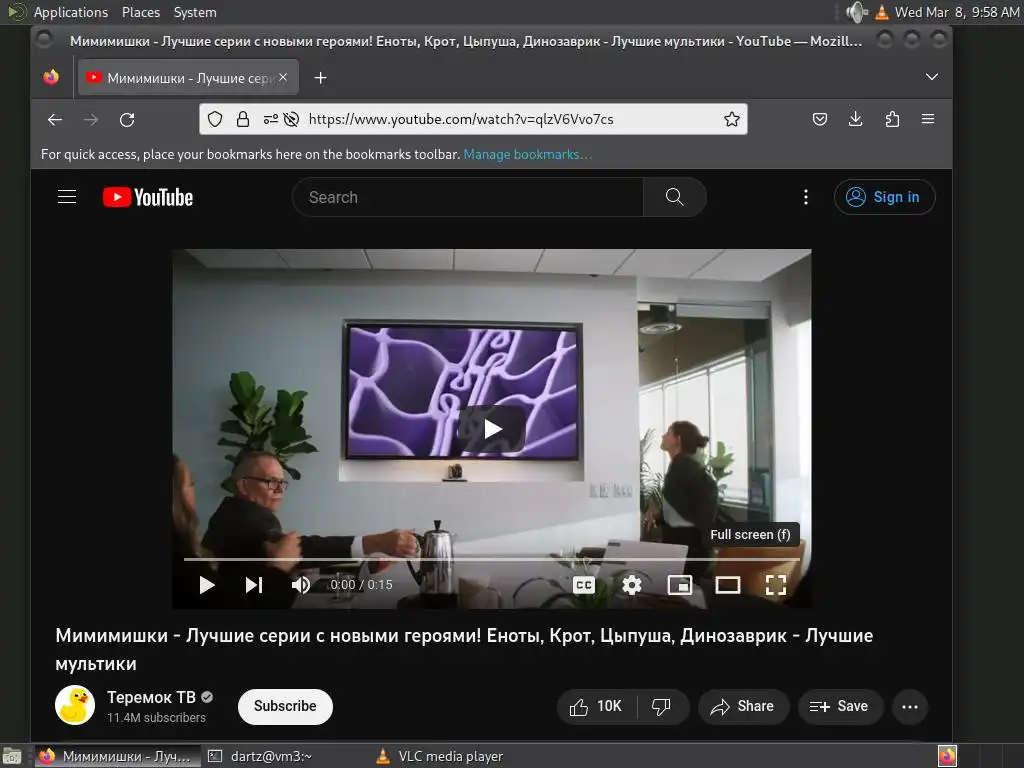The height and width of the screenshot is (768, 1024).
Task: Click the YouTube search magnifier button
Action: 675,197
